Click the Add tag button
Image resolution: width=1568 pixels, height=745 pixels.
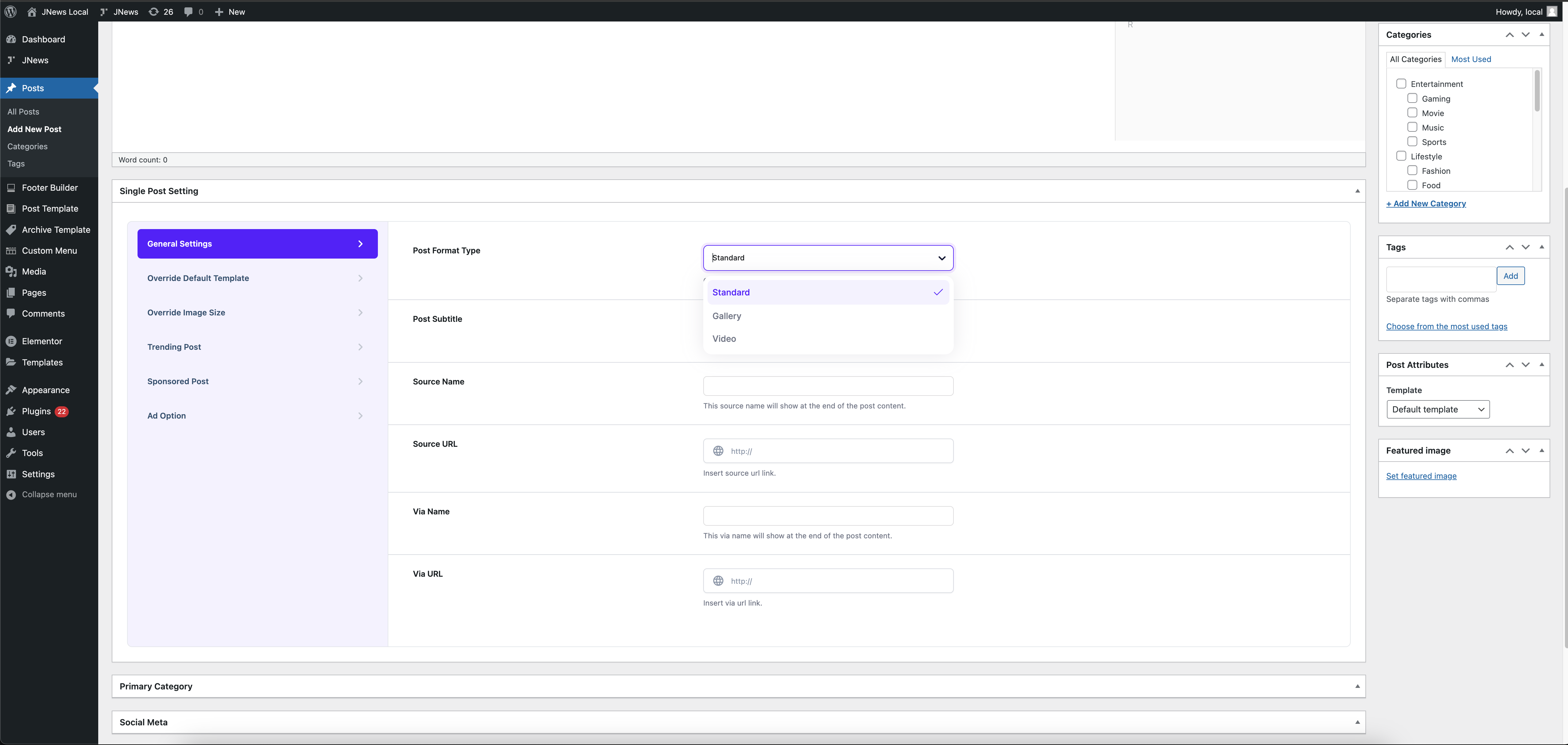[x=1510, y=276]
